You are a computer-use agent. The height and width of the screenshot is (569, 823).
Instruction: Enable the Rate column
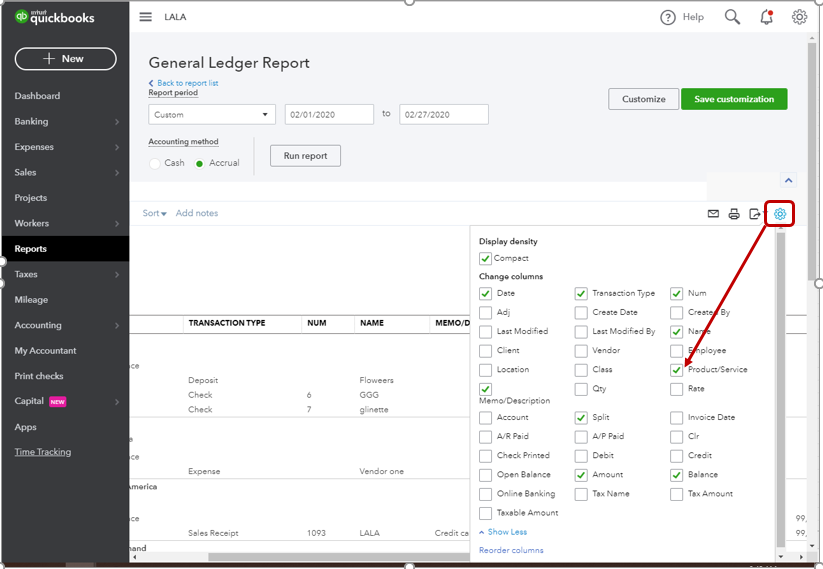point(676,389)
